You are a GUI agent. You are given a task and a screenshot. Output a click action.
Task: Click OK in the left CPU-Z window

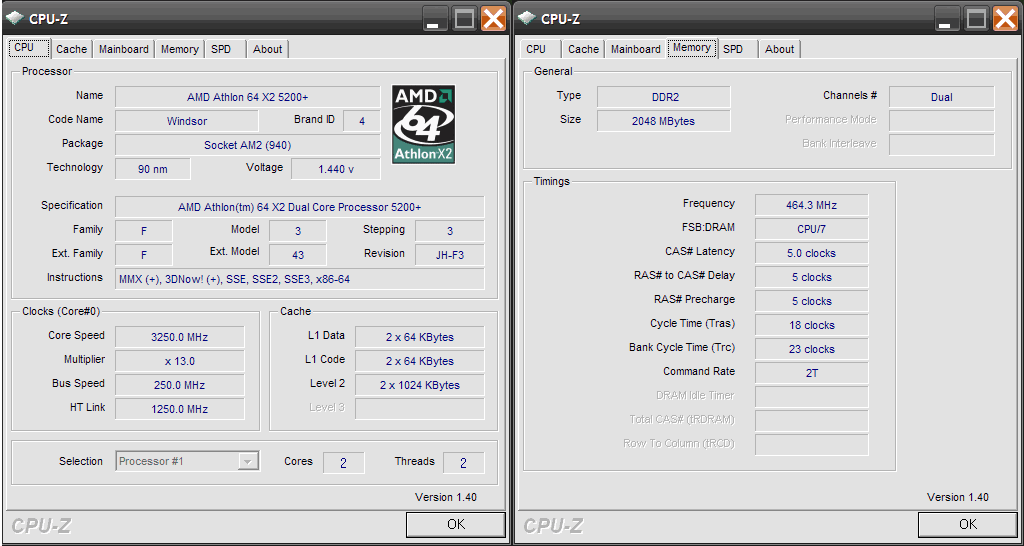click(x=456, y=524)
